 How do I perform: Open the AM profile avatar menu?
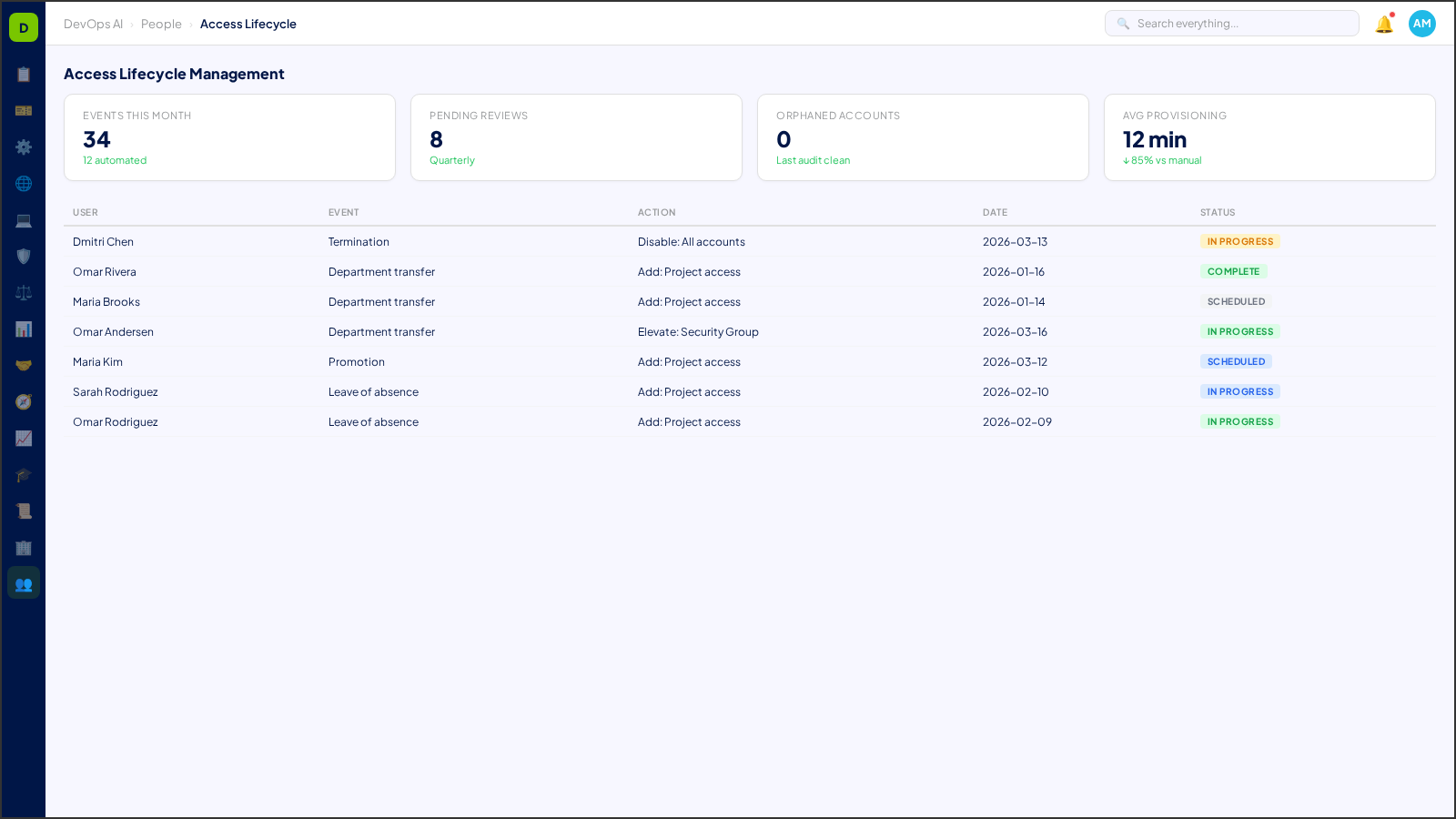(x=1421, y=24)
